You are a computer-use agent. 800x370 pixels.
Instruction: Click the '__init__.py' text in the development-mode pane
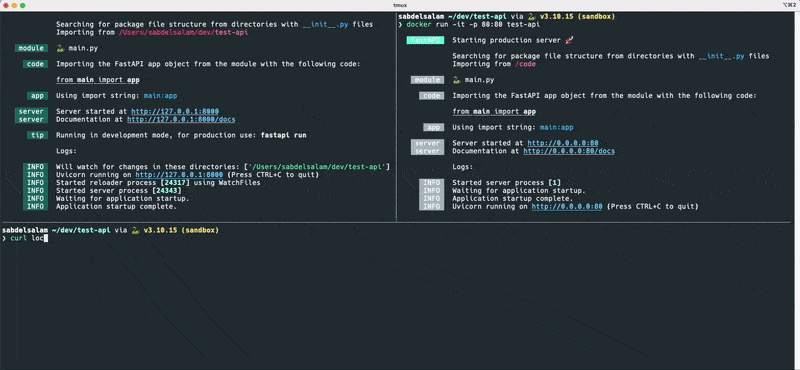(325, 24)
